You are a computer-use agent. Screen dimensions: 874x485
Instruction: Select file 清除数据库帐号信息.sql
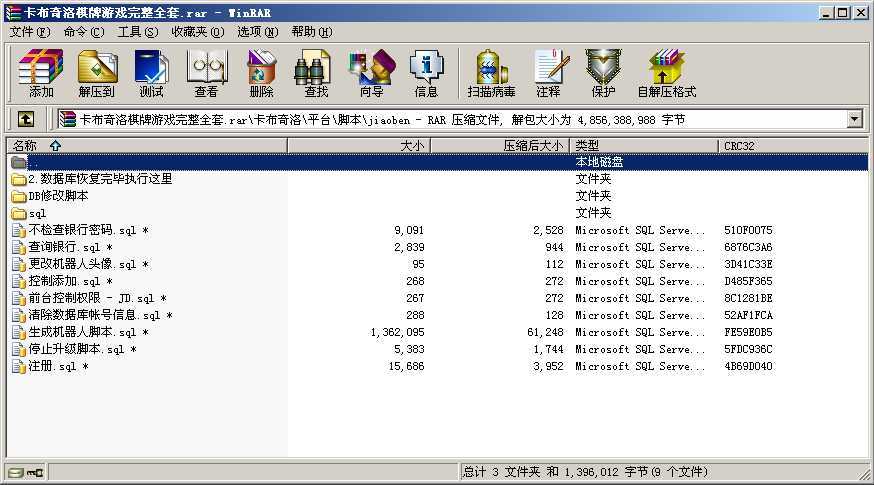(x=92, y=315)
